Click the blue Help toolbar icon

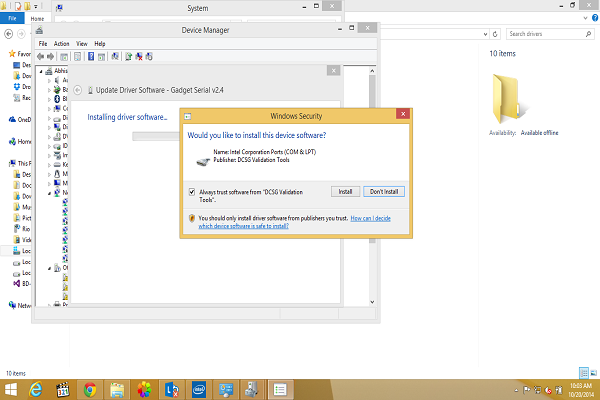click(91, 57)
